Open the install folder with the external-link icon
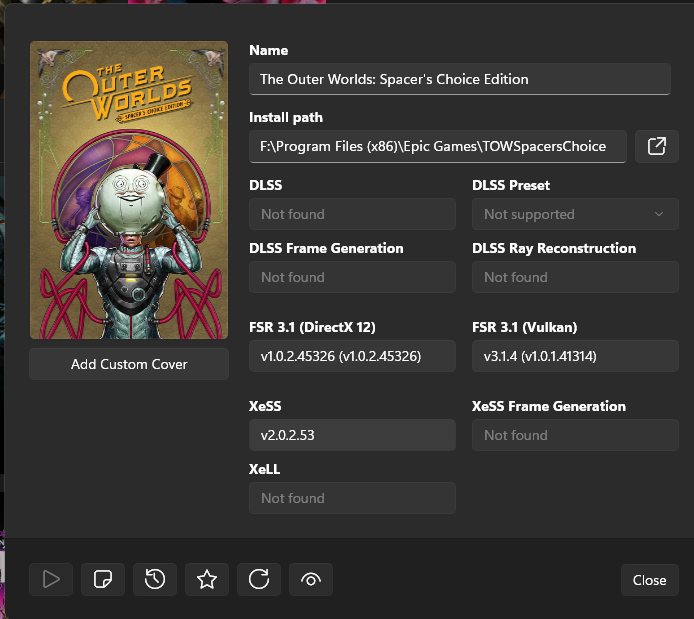 656,146
